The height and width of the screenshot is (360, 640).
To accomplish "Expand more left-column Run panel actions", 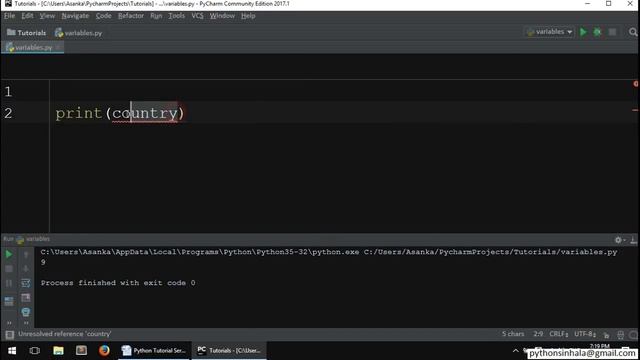I will tap(9, 322).
